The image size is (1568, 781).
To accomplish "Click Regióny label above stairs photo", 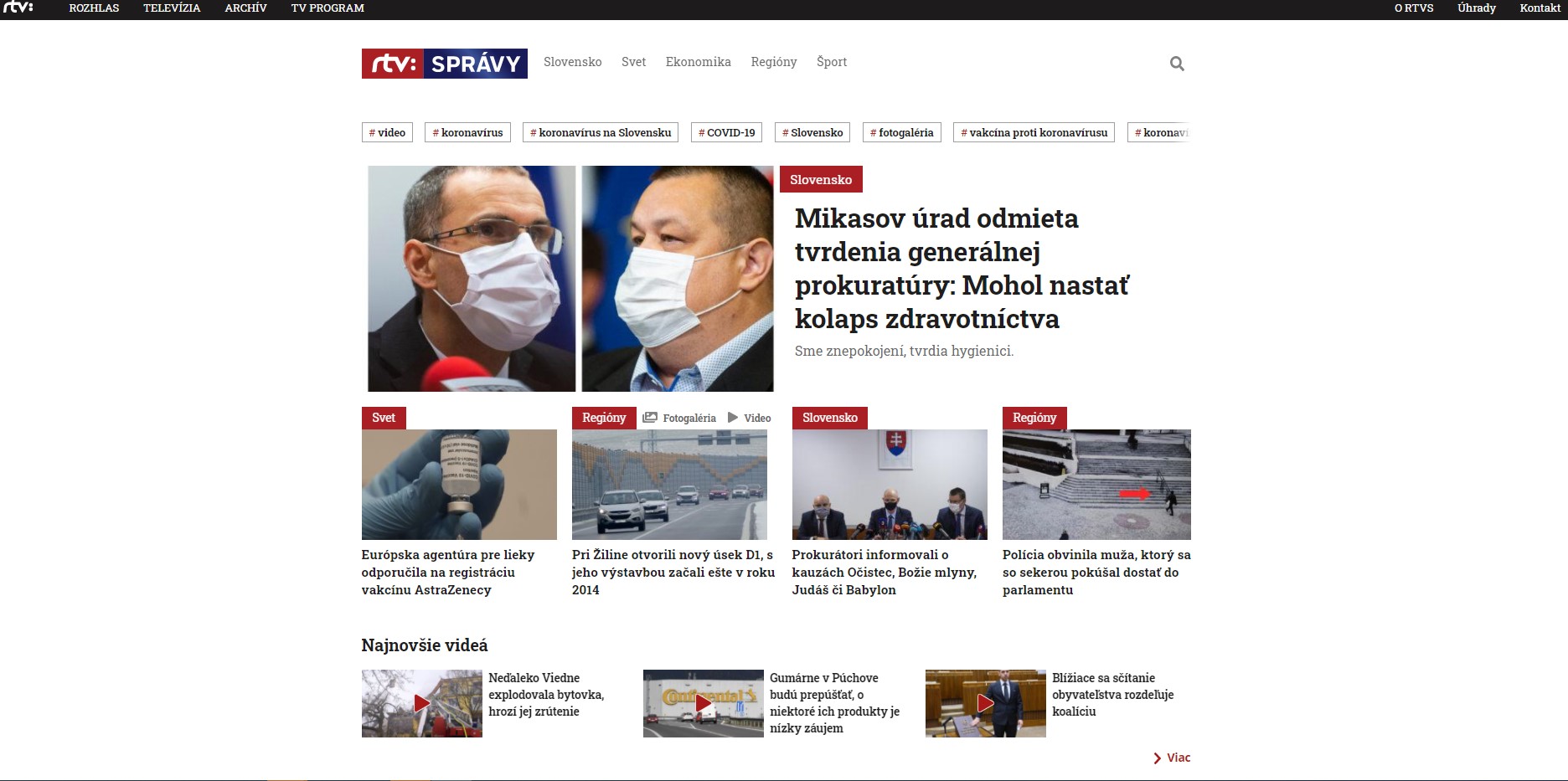I will [1034, 418].
